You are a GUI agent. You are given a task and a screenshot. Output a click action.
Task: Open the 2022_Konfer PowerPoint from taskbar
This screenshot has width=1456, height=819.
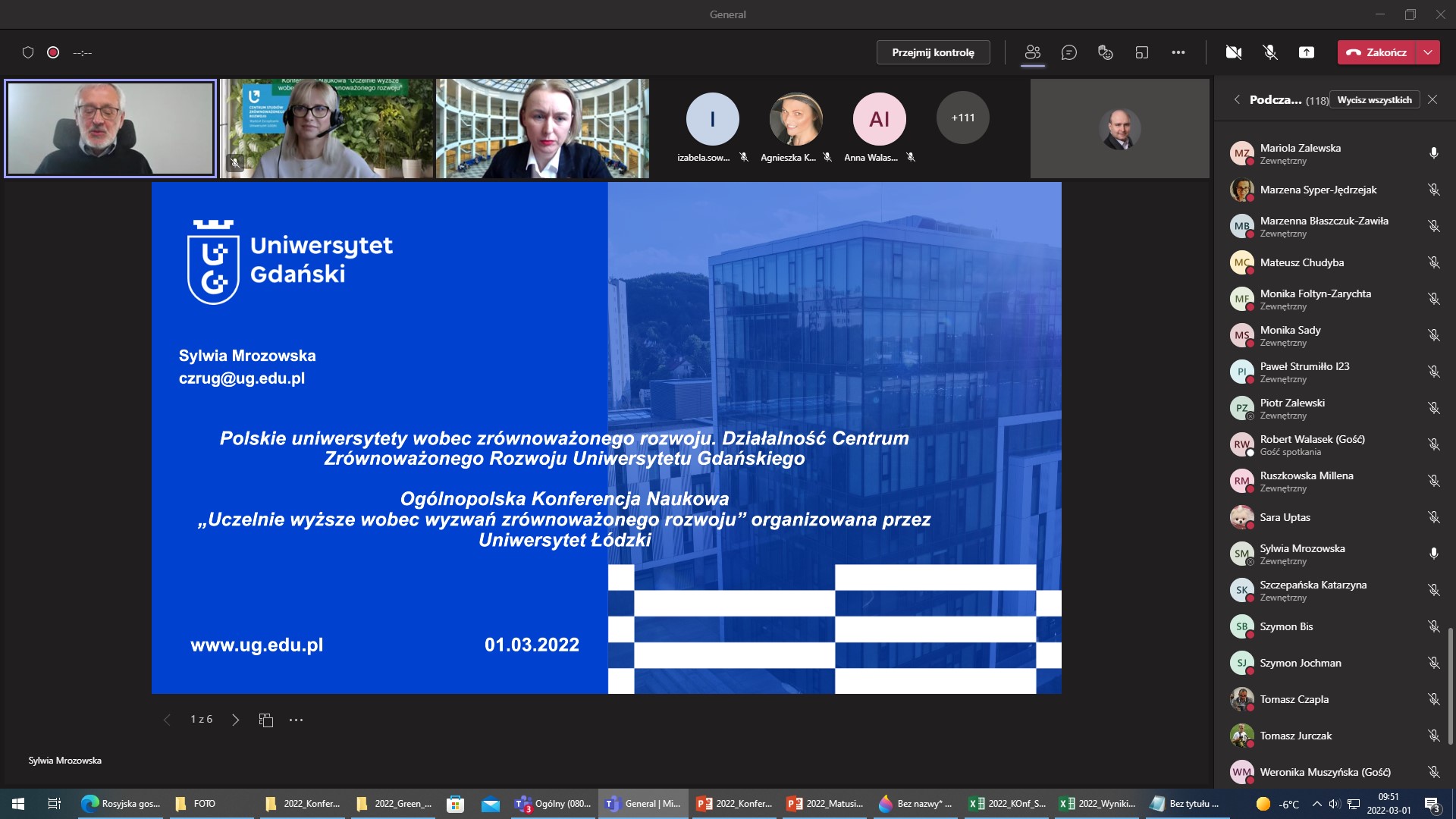tap(734, 803)
